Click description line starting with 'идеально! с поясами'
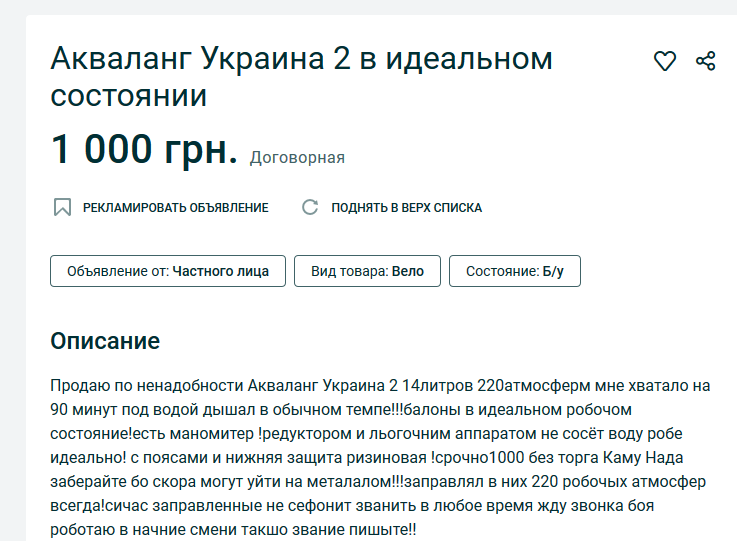 pyautogui.click(x=370, y=458)
